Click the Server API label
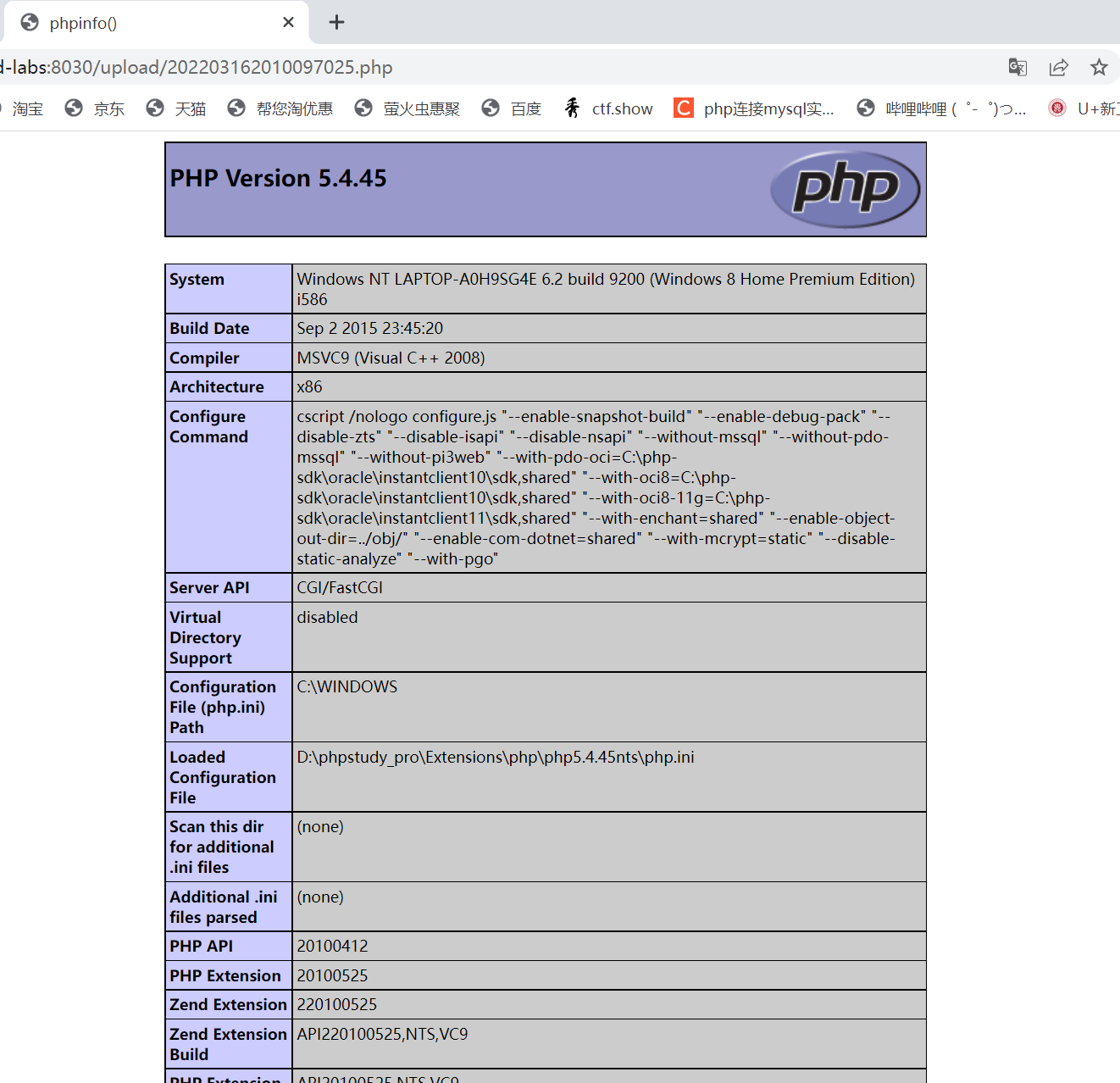The width and height of the screenshot is (1120, 1083). coord(209,587)
